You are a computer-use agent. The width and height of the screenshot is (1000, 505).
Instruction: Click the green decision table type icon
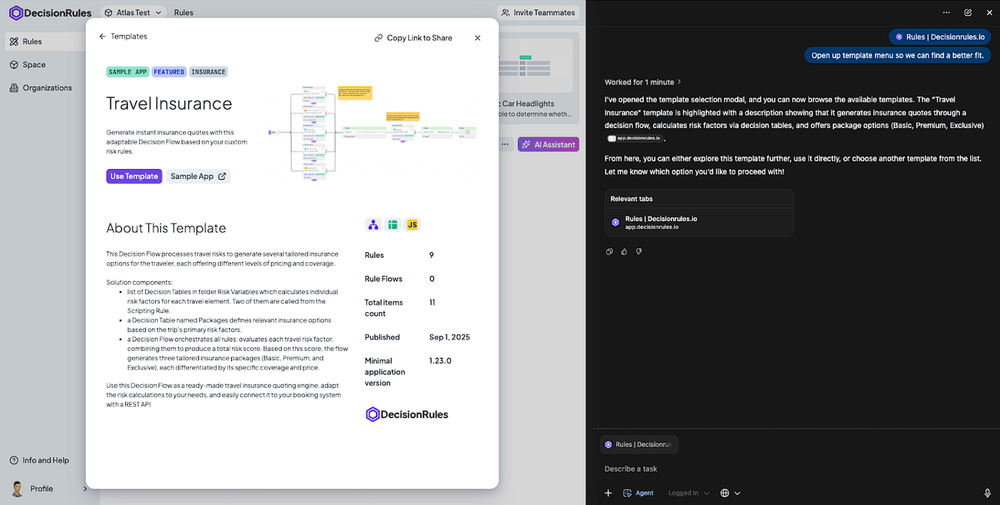(393, 224)
